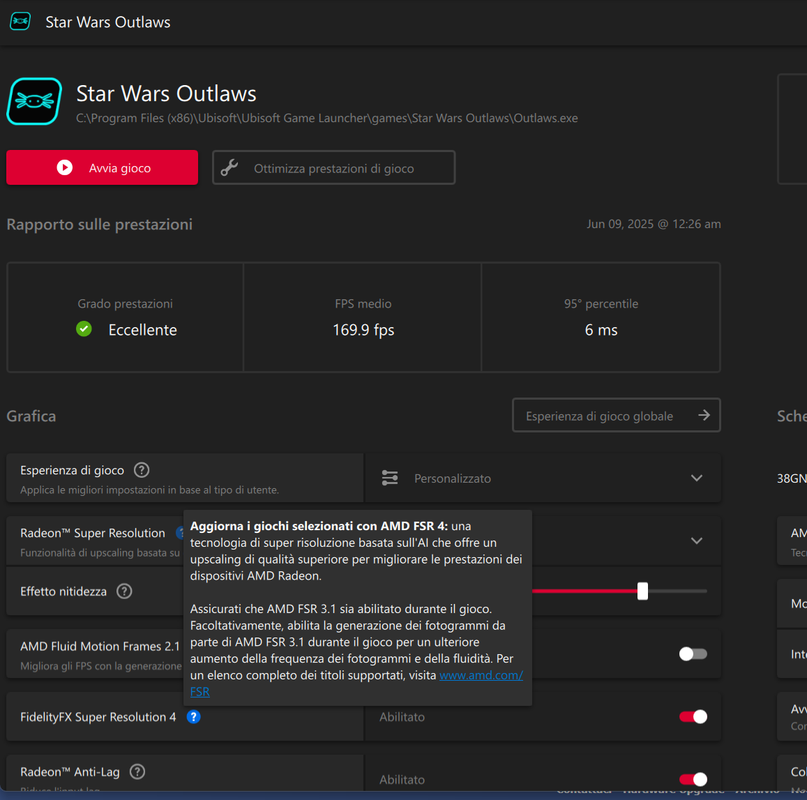The image size is (807, 800).
Task: Adjust the Effetto nitidezza slider handle
Action: pyautogui.click(x=642, y=591)
